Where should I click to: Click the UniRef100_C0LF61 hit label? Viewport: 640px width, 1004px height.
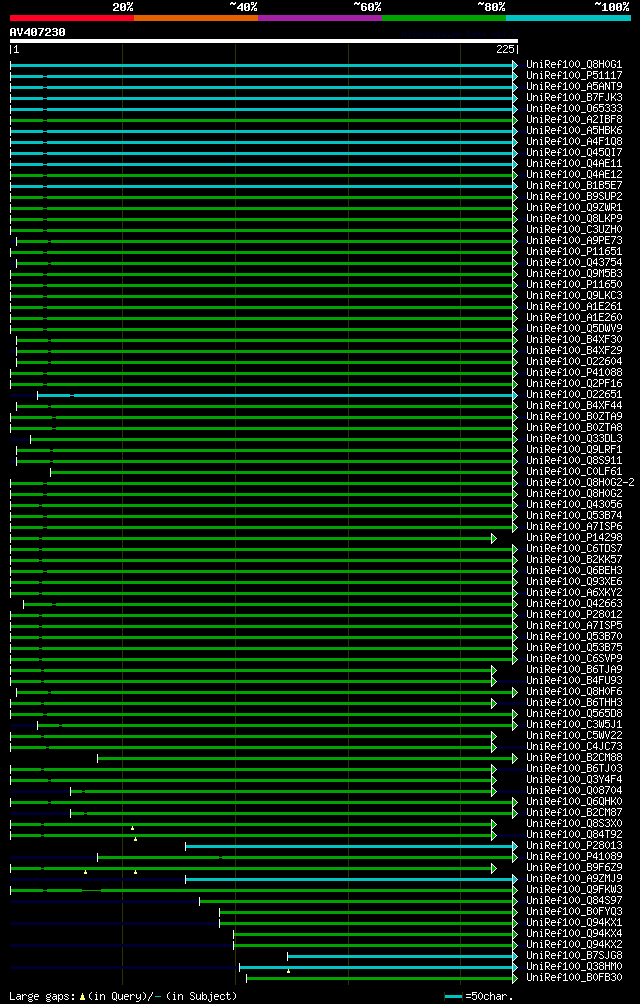point(573,472)
